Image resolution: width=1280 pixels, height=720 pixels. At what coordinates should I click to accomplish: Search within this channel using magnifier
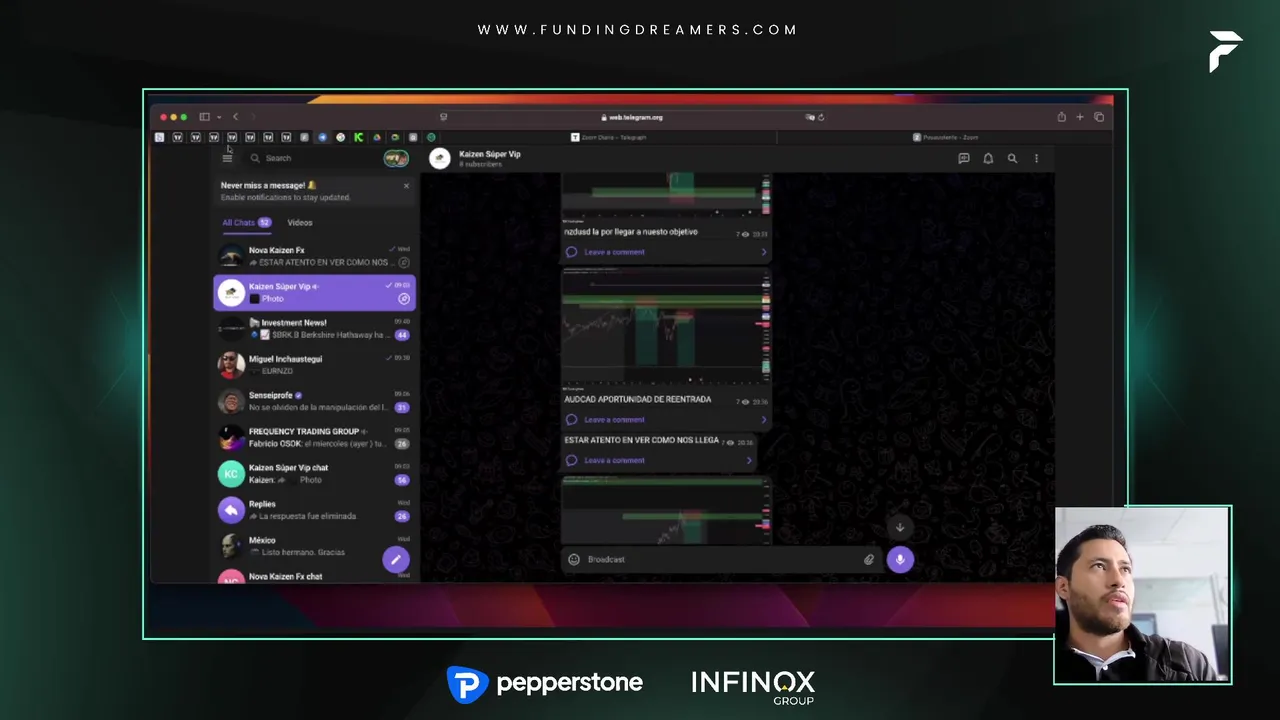point(1012,158)
